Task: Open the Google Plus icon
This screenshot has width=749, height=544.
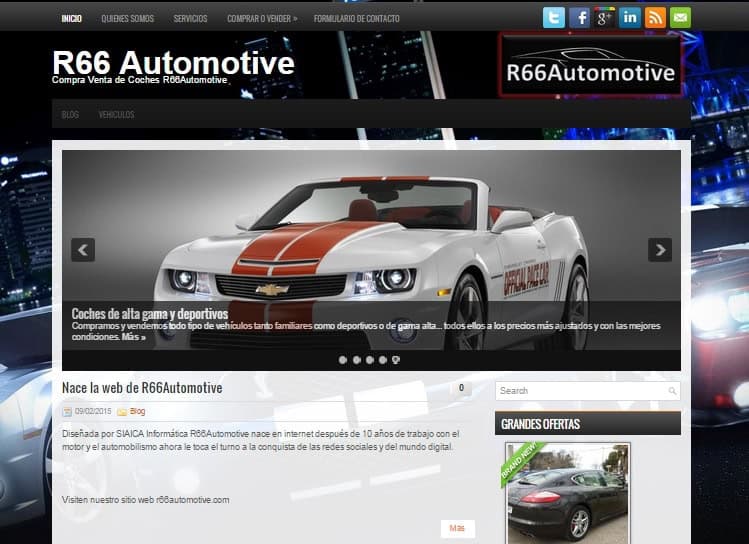Action: tap(604, 18)
